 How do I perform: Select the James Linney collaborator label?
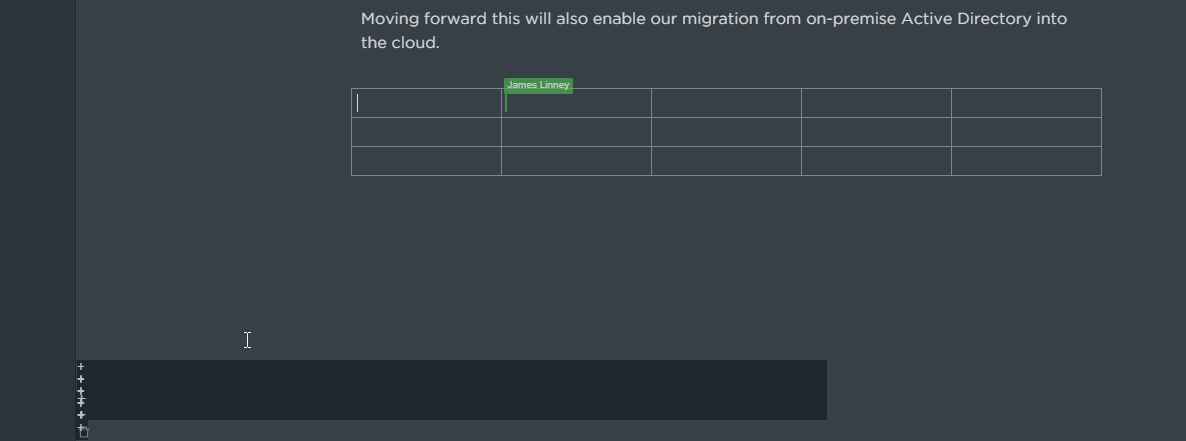pos(539,85)
